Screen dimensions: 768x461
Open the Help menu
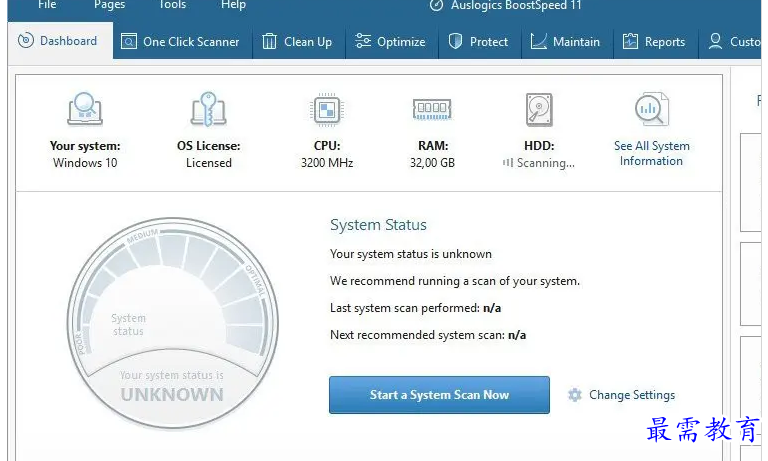[x=233, y=5]
